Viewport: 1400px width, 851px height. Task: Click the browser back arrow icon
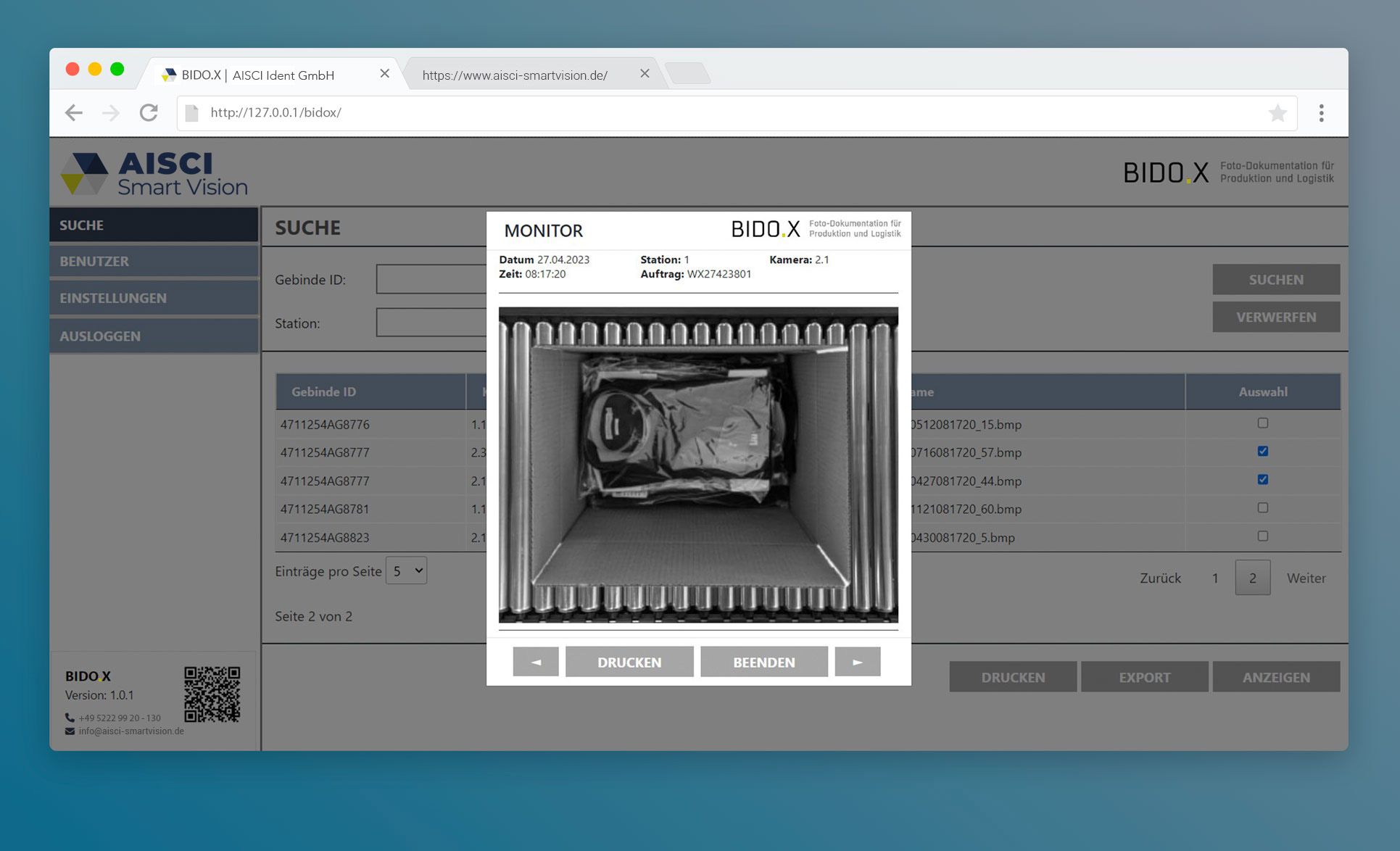click(73, 112)
